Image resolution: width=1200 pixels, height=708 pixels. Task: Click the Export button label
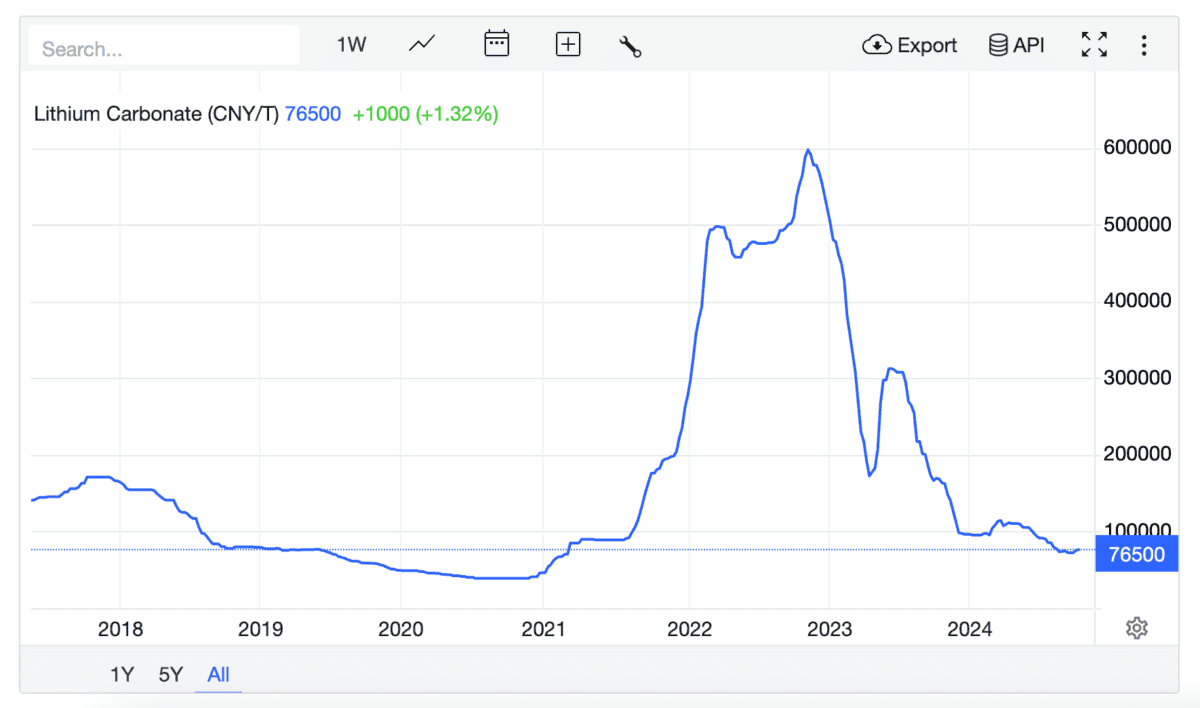(x=927, y=45)
